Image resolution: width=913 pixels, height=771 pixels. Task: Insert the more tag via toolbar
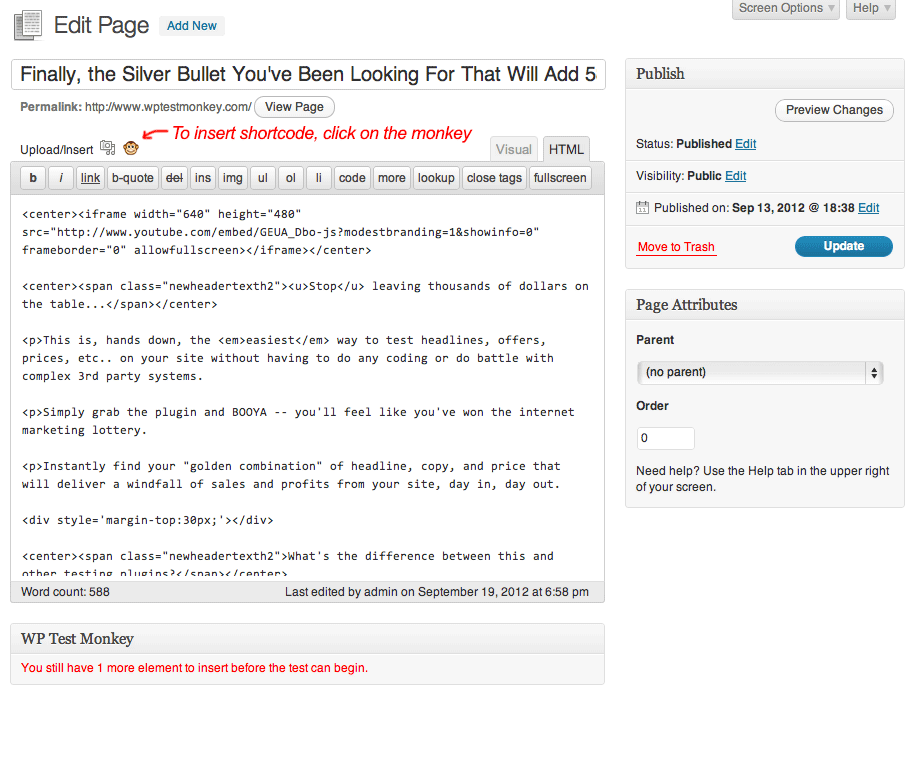coord(391,178)
